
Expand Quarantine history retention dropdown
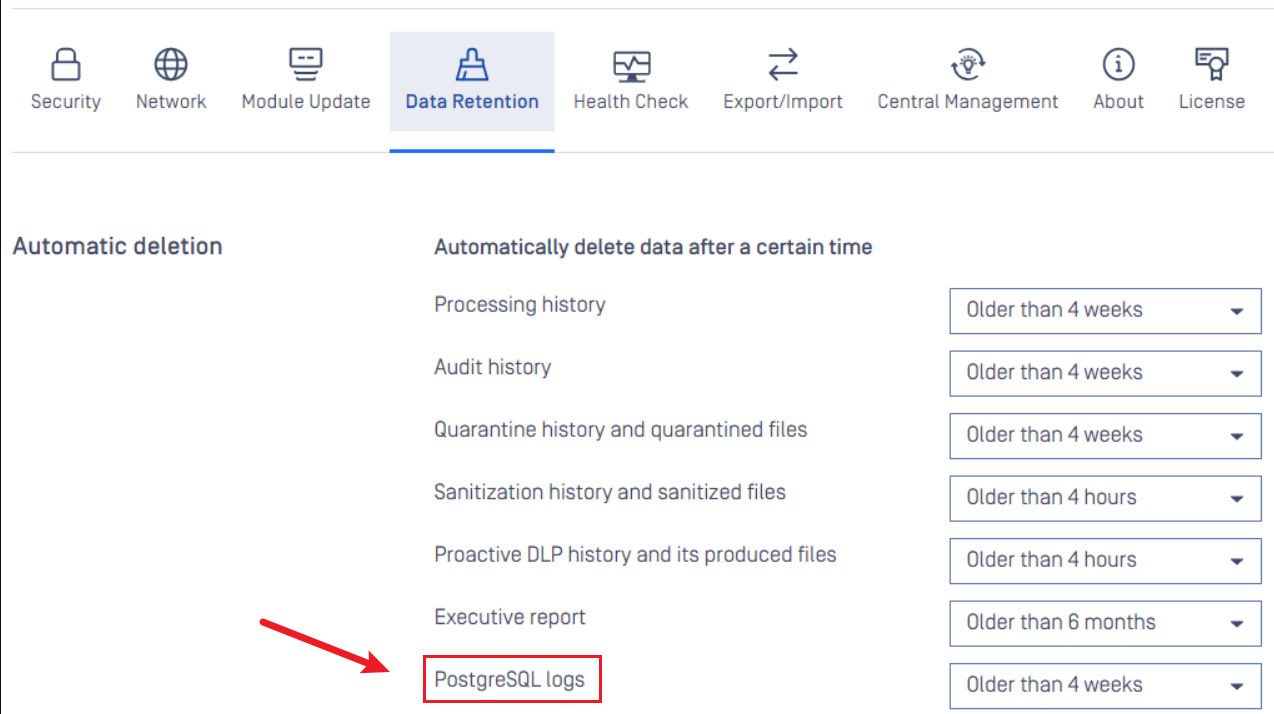pyautogui.click(x=1105, y=436)
